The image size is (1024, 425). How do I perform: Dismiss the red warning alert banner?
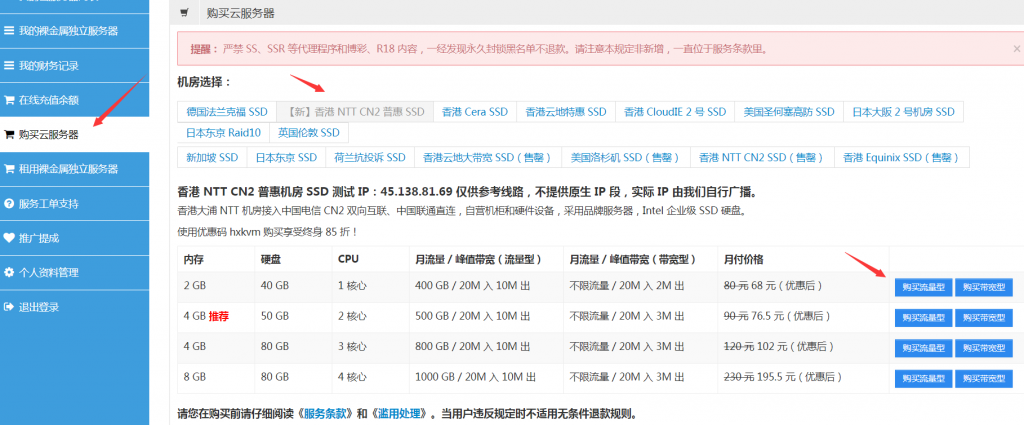coord(1015,47)
